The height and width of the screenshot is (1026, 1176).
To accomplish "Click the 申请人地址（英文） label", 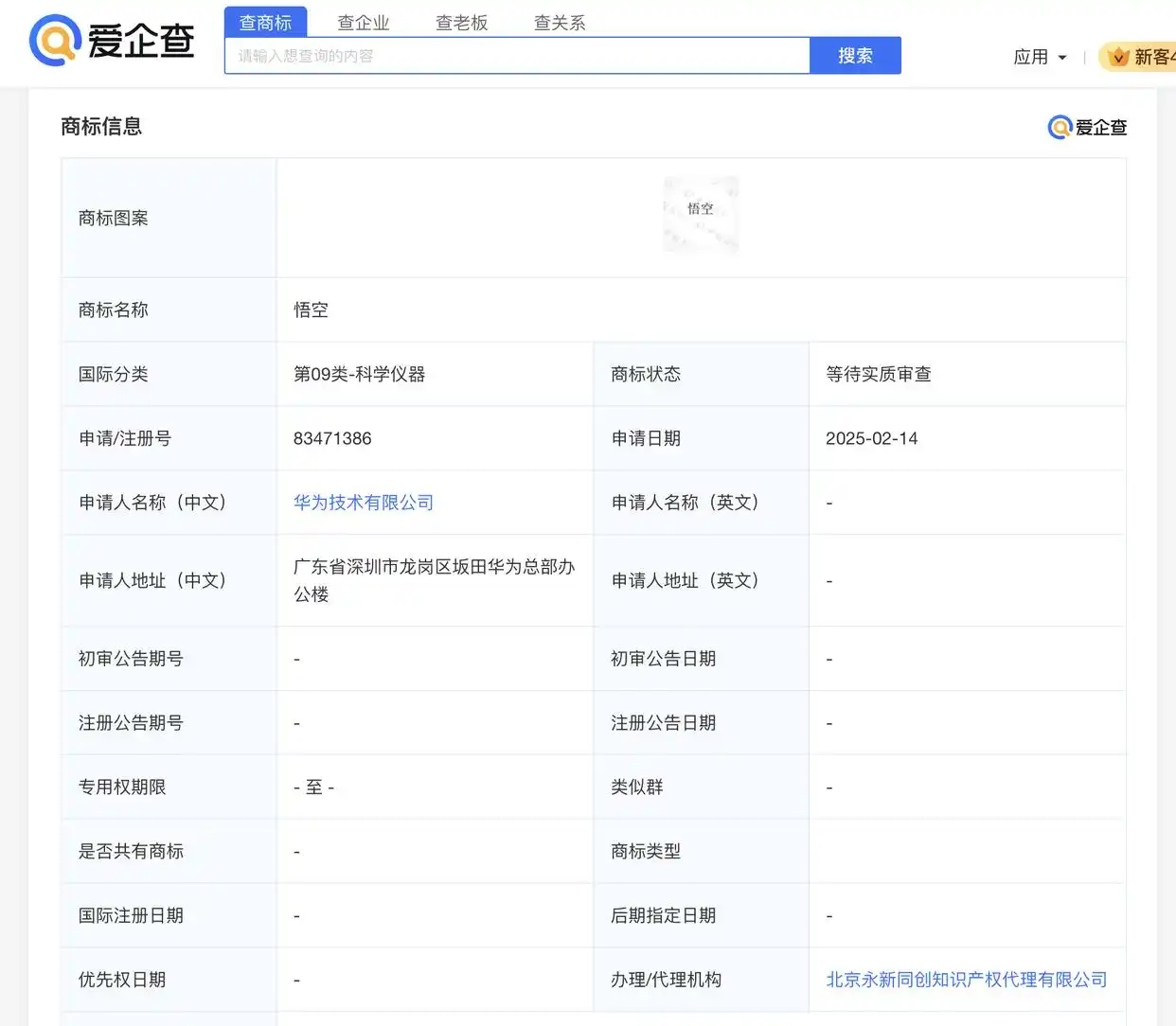I will 686,580.
